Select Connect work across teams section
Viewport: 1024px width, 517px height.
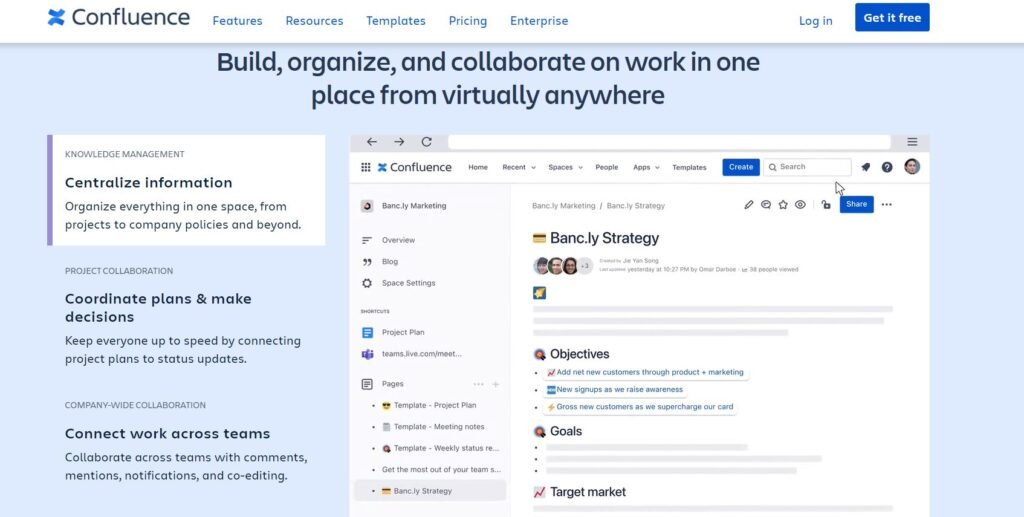coord(186,441)
